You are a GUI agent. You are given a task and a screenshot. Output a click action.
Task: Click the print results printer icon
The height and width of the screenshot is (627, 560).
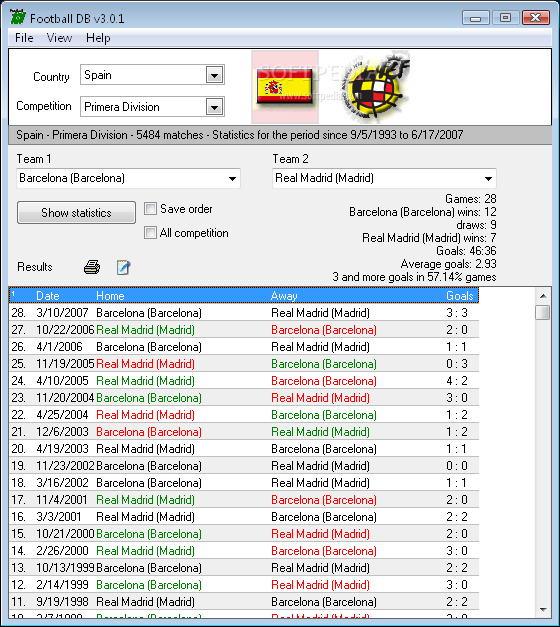(92, 267)
